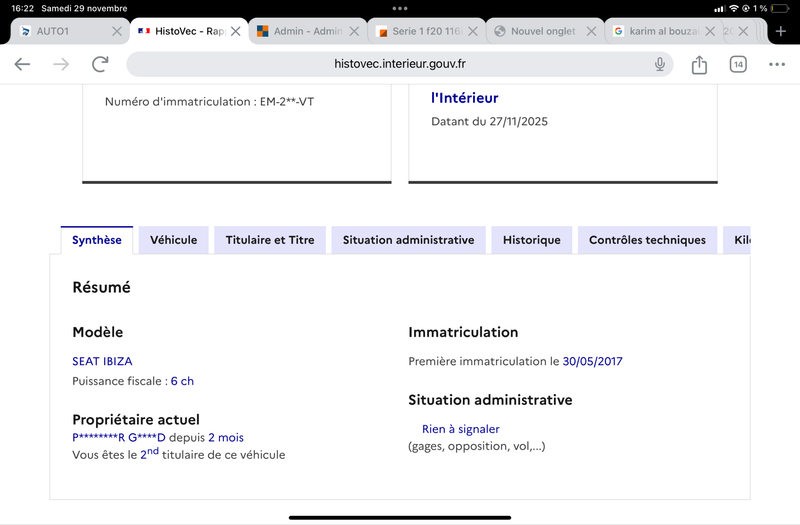Select the Synthèse tab
The height and width of the screenshot is (525, 800).
point(97,240)
